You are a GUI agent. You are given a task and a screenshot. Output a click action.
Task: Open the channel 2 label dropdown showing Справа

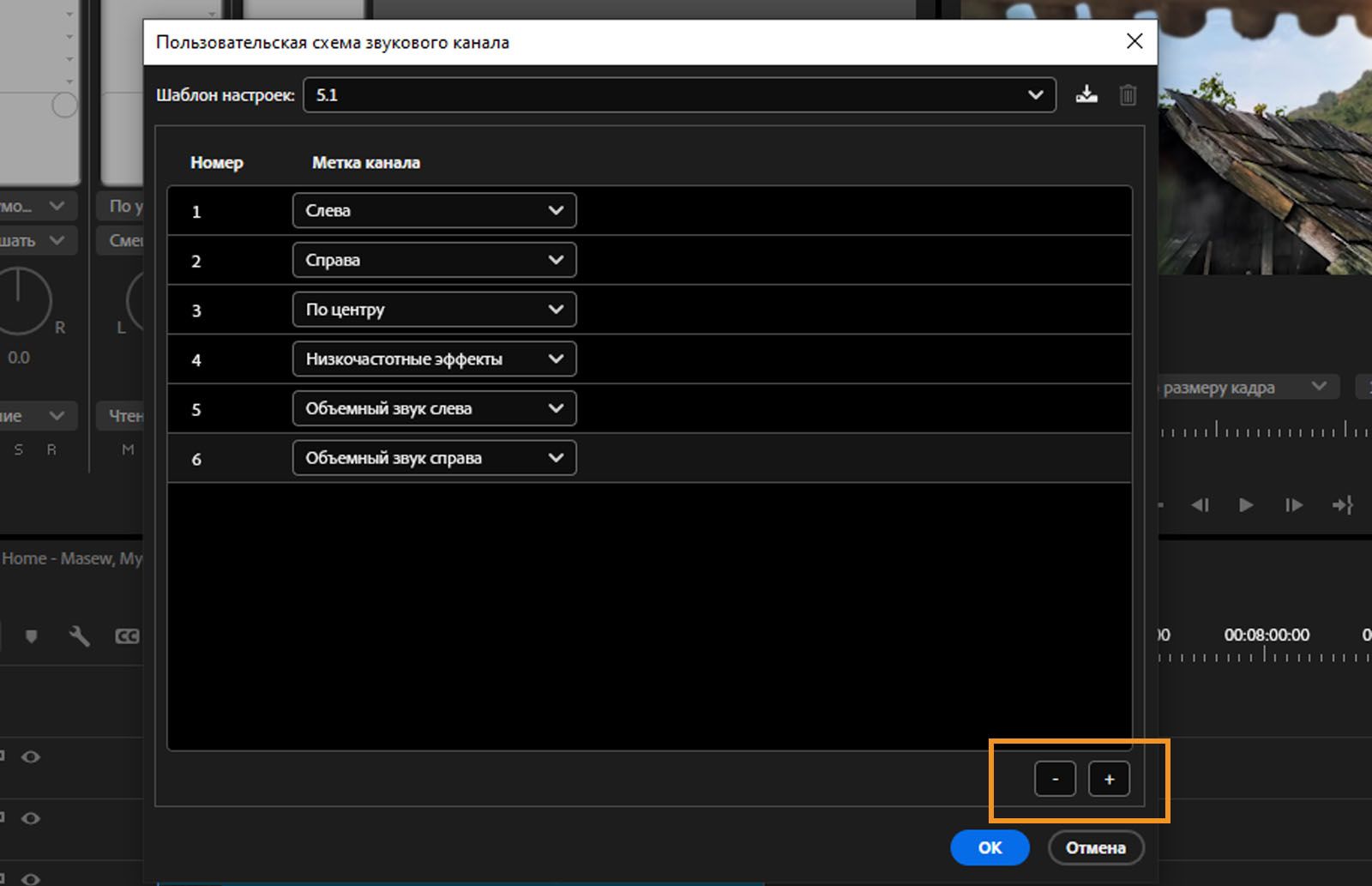tap(434, 260)
